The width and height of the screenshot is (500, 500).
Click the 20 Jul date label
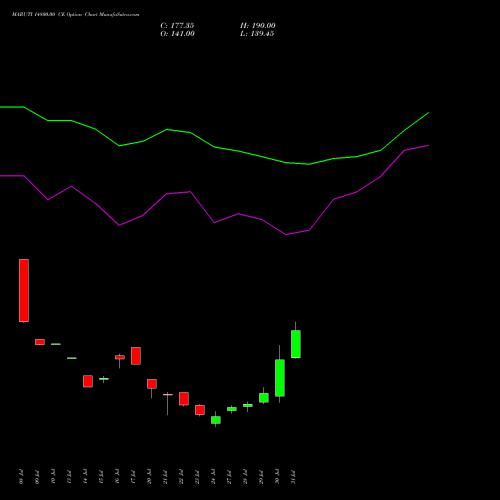pyautogui.click(x=149, y=477)
